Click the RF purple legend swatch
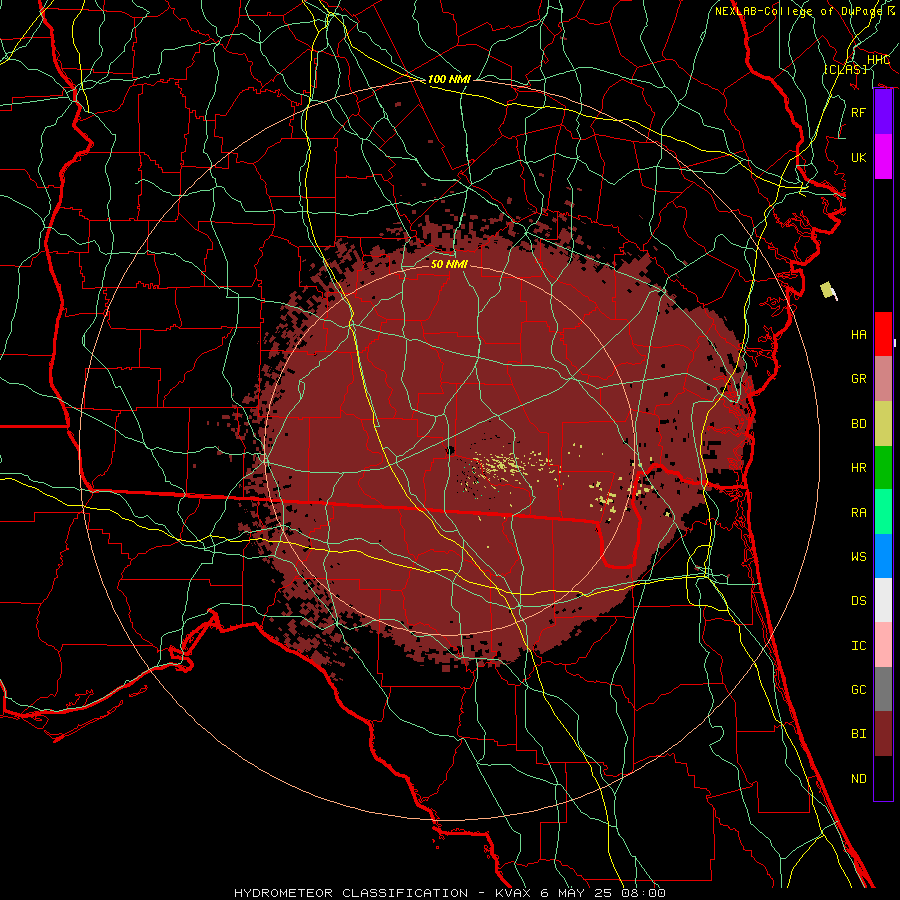Screen dimensions: 900x900 [883, 112]
